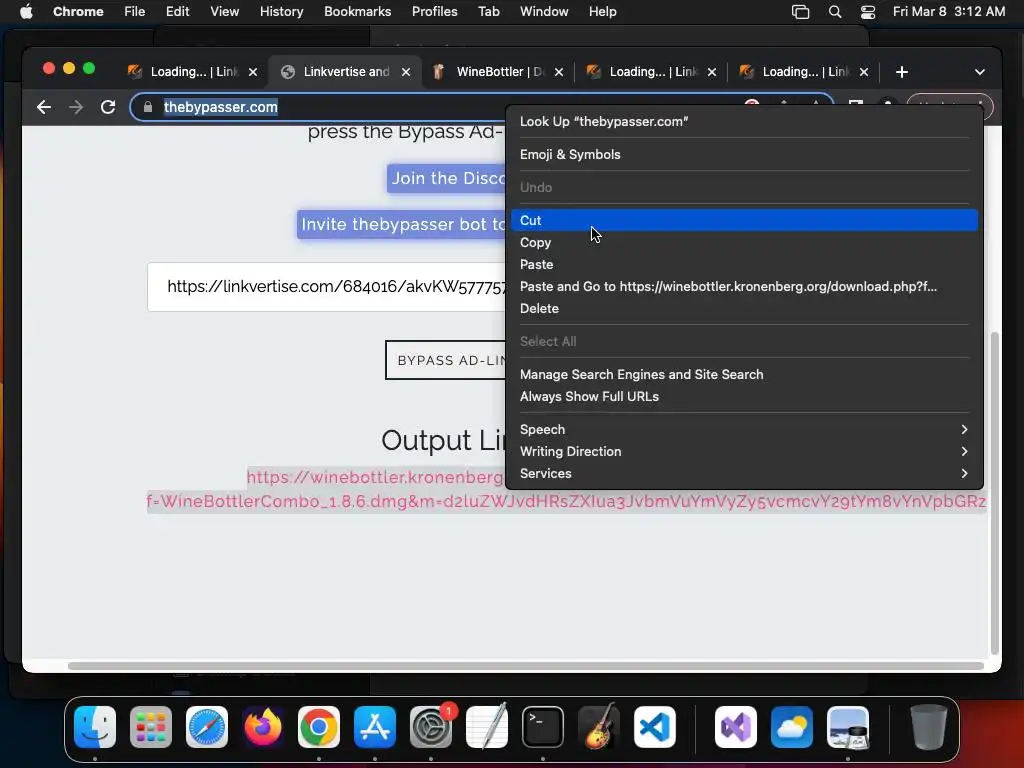
Task: Choose Delete from the context menu
Action: click(744, 308)
